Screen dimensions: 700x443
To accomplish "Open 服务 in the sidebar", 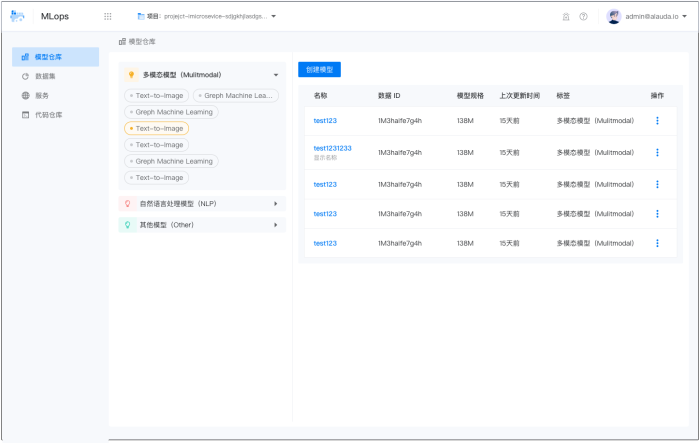I will 42,95.
